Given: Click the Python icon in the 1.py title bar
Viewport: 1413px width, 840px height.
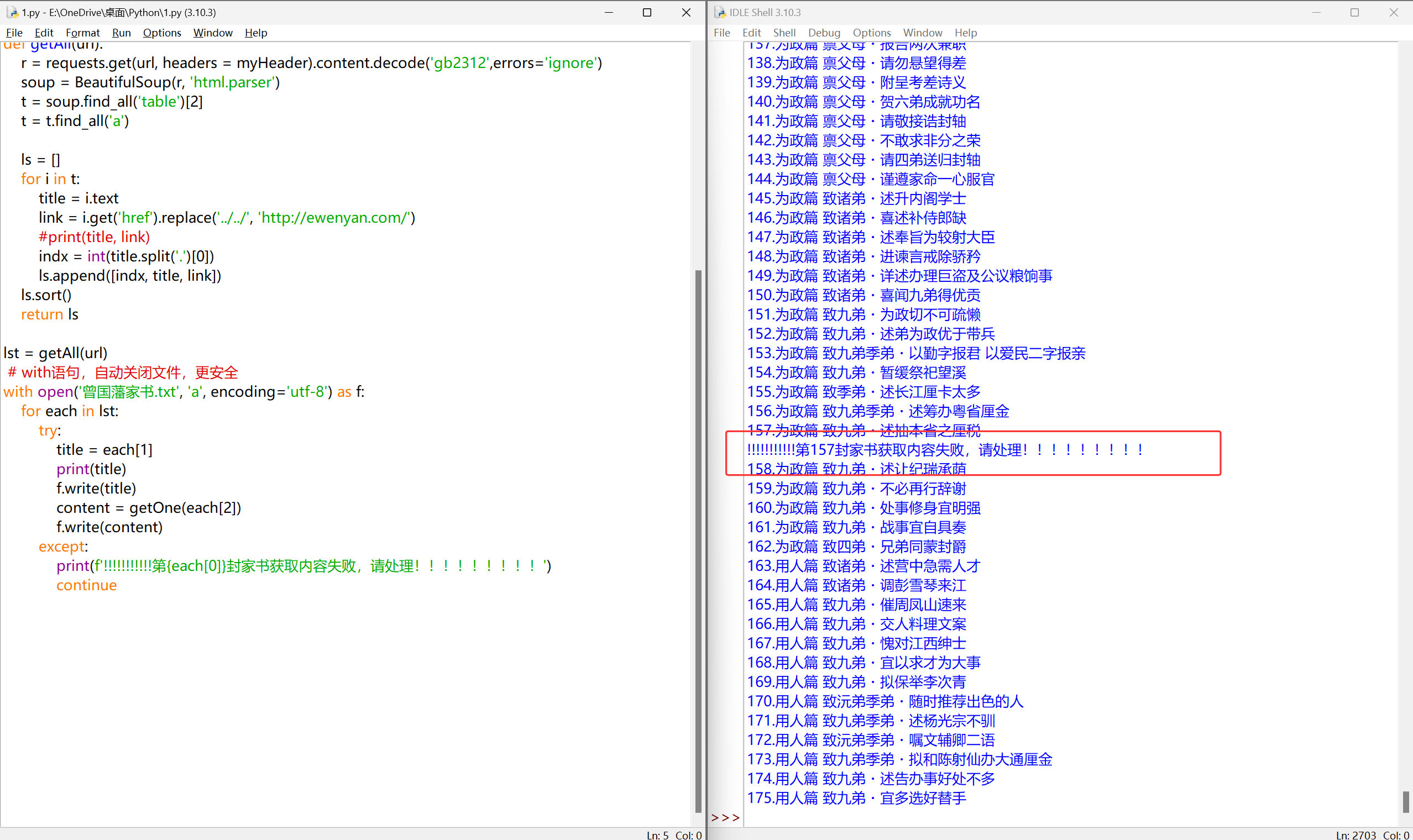Looking at the screenshot, I should click(x=12, y=12).
